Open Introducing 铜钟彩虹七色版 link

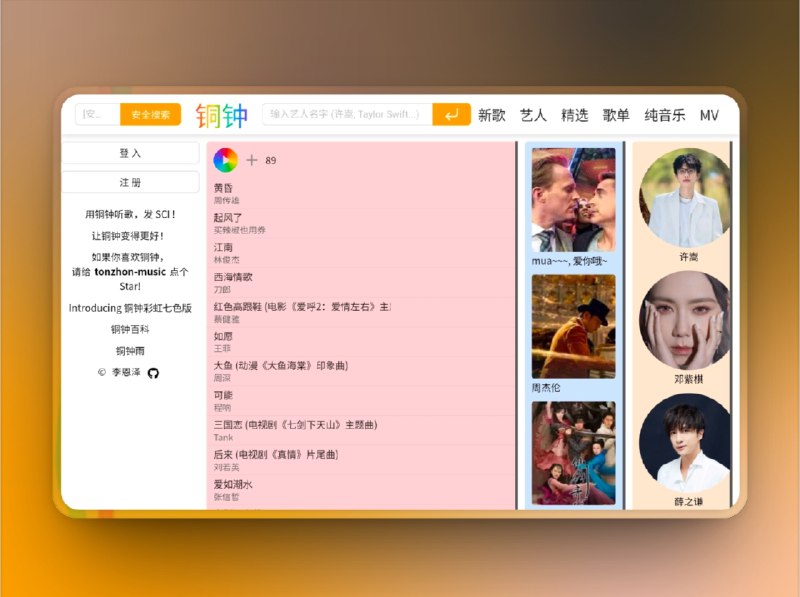coord(131,308)
